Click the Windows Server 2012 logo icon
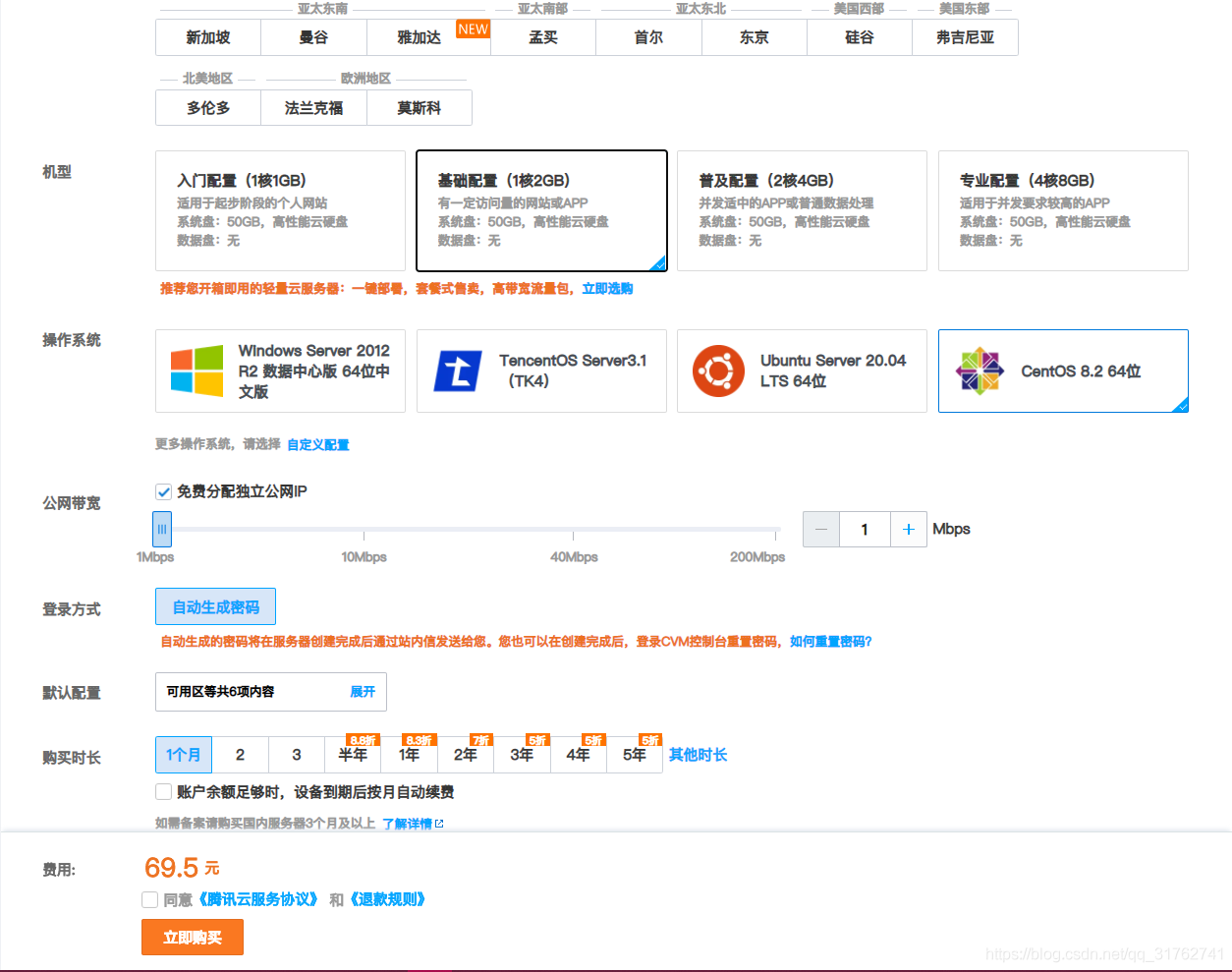 [x=196, y=371]
